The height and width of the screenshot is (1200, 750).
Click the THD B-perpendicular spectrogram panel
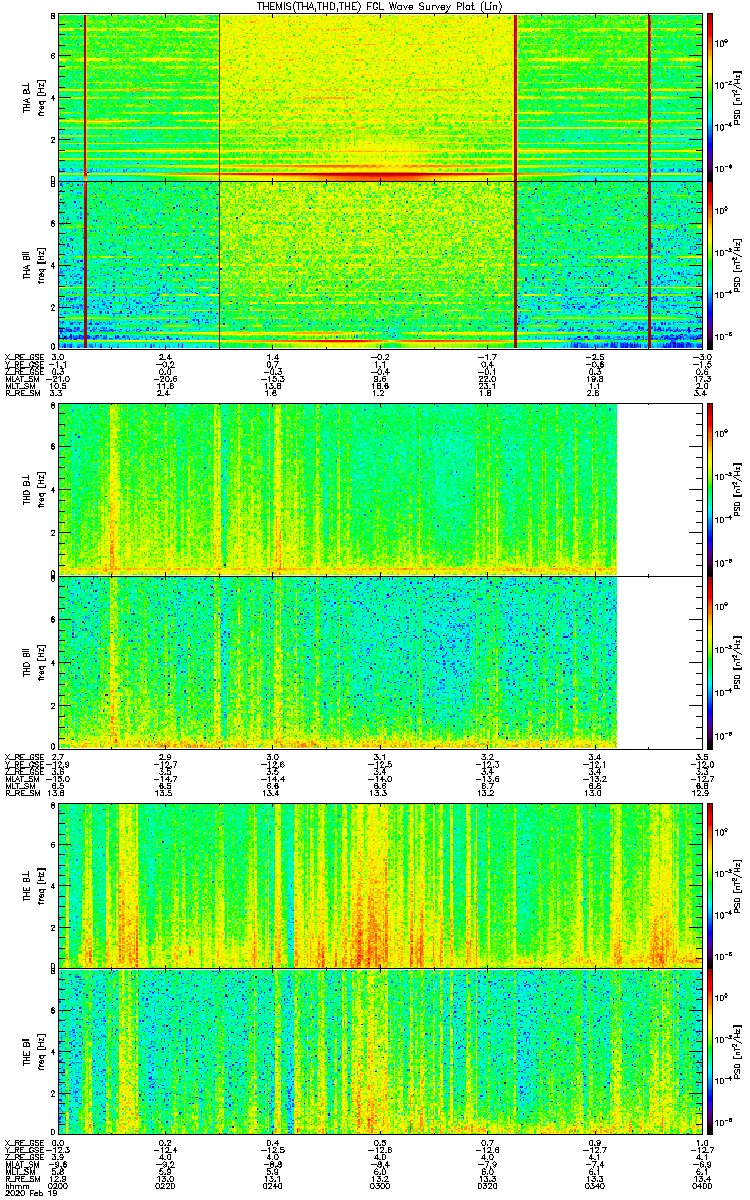click(x=379, y=489)
